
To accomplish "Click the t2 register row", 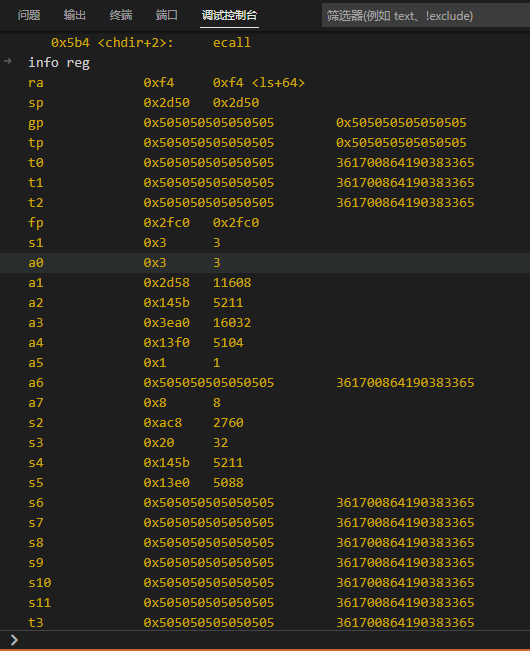I will [265, 203].
